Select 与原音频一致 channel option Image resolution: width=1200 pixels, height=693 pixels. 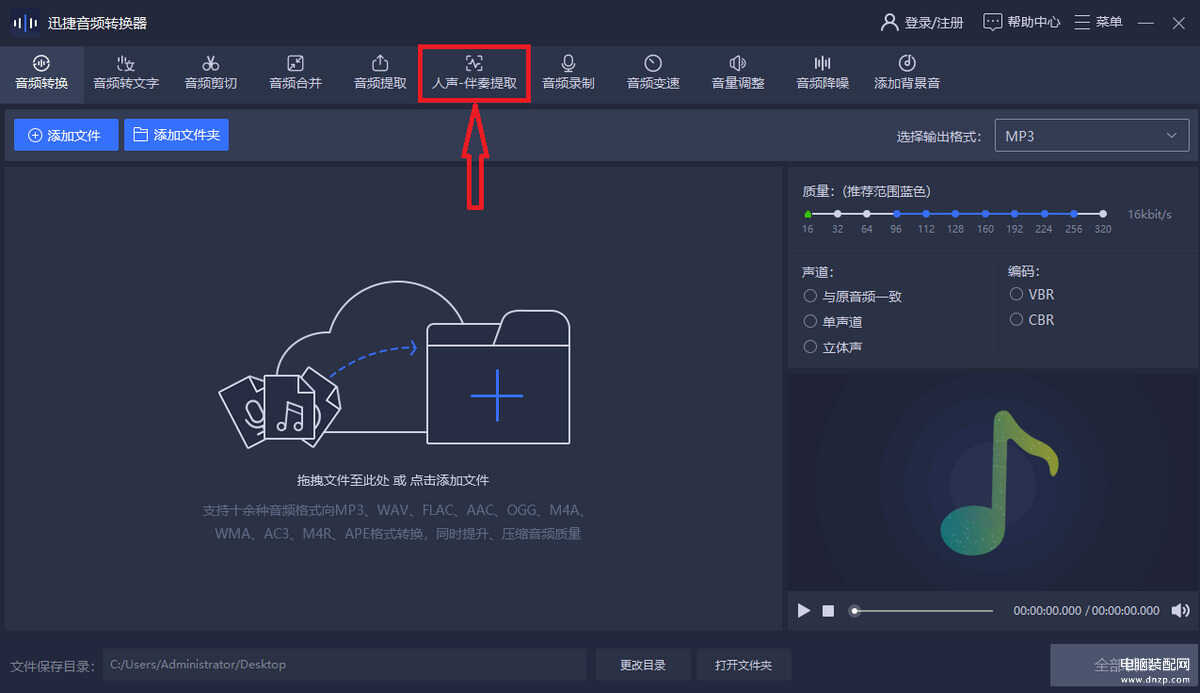853,296
